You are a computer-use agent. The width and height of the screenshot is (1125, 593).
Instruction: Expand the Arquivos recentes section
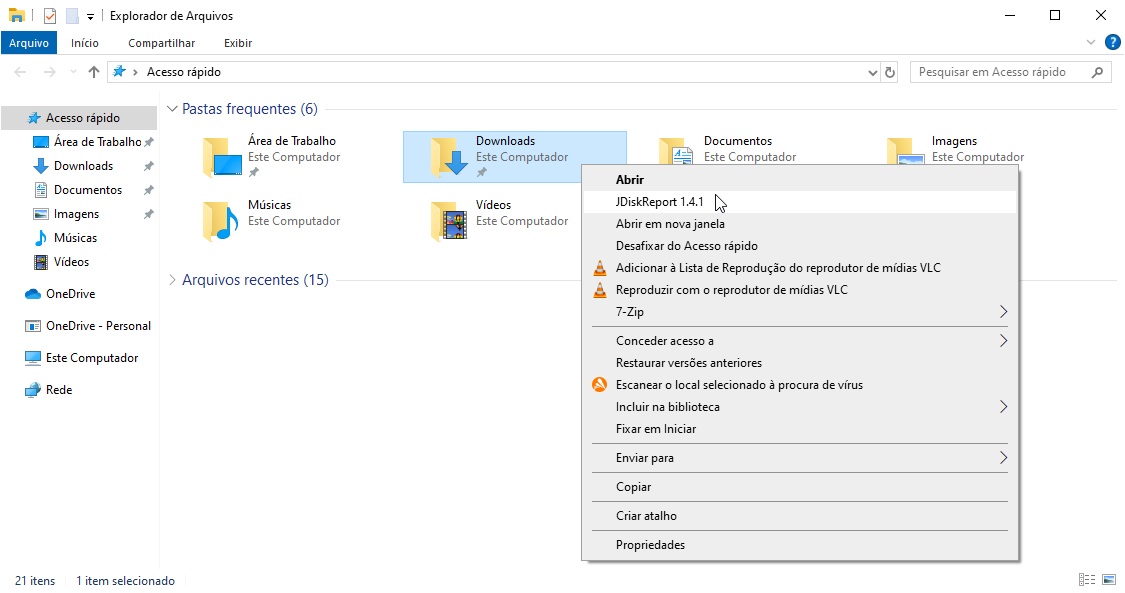(172, 280)
